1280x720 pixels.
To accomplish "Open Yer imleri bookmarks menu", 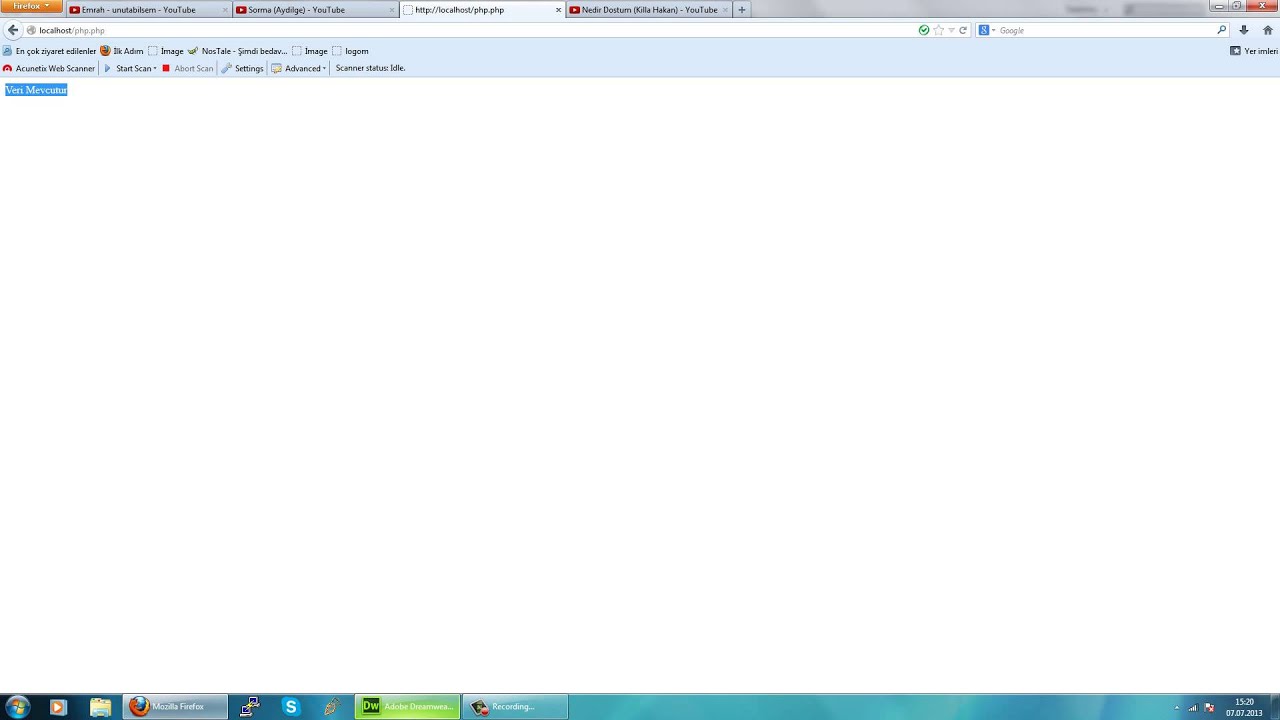I will click(x=1254, y=51).
